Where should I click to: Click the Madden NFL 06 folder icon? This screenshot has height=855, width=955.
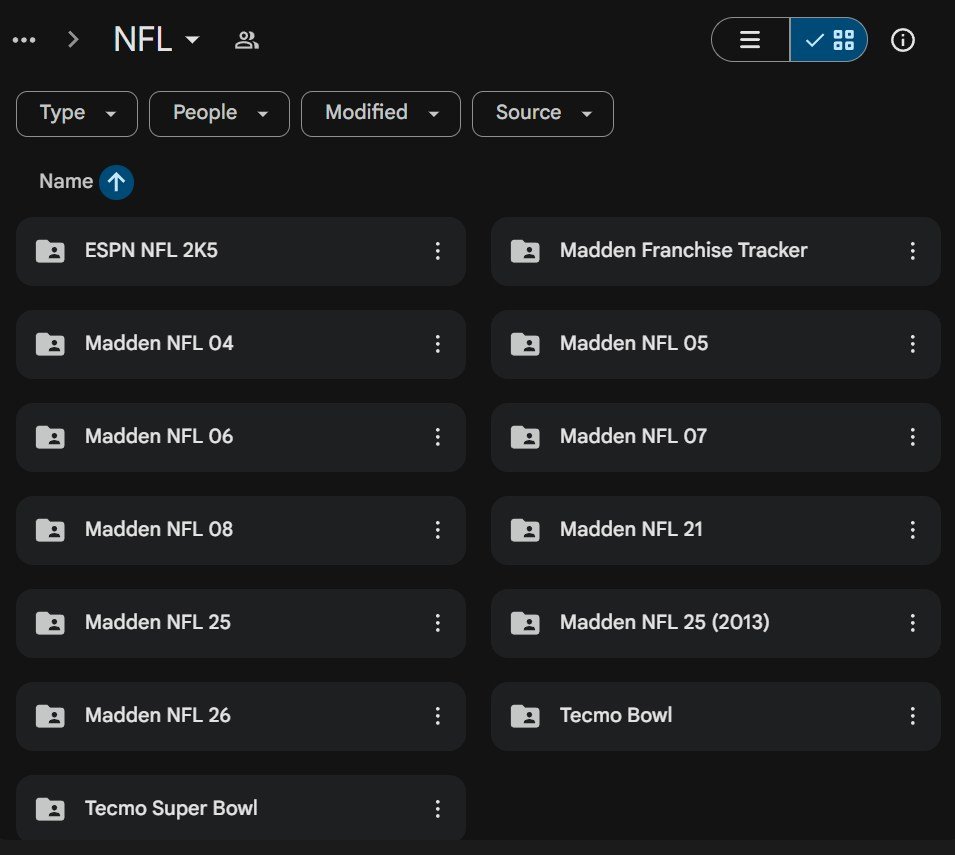coord(50,437)
